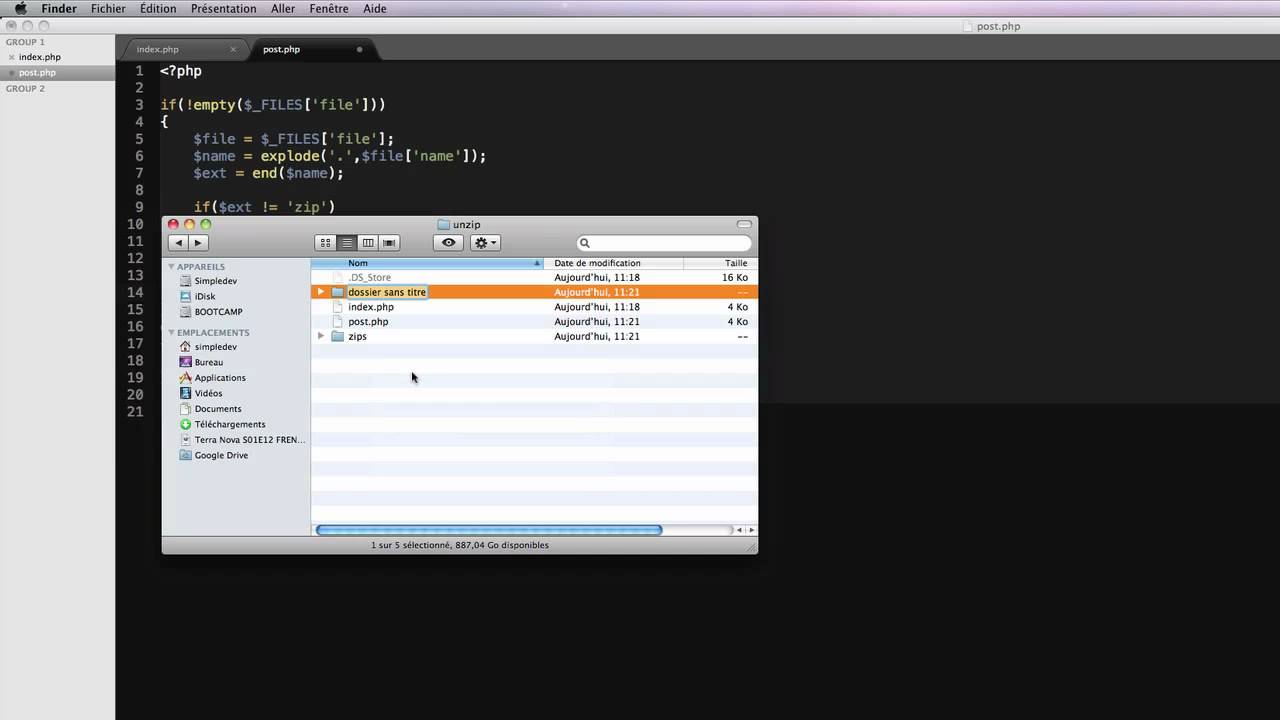Screen dimensions: 1280x720
Task: Sort by the Nom column header
Action: click(427, 263)
